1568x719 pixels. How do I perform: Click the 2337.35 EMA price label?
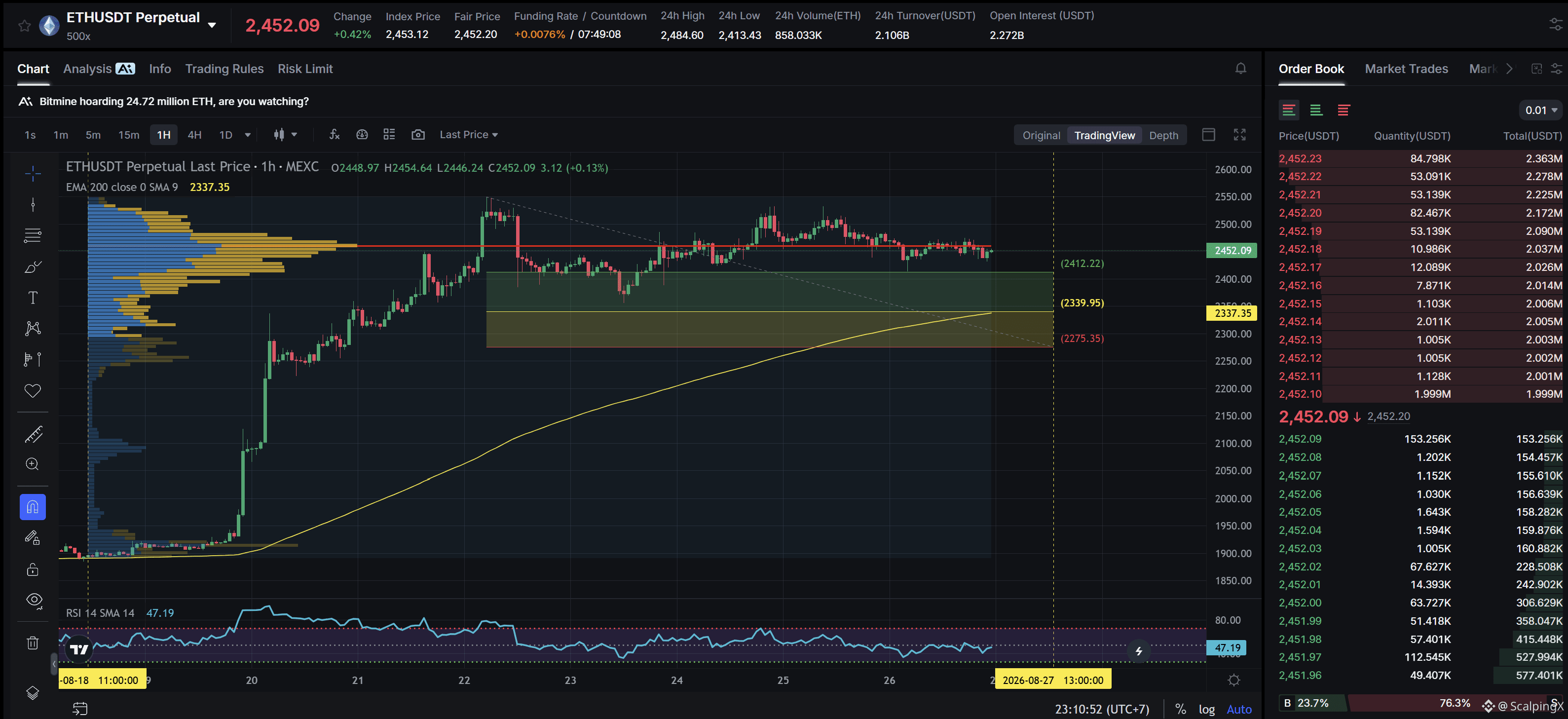[1232, 313]
